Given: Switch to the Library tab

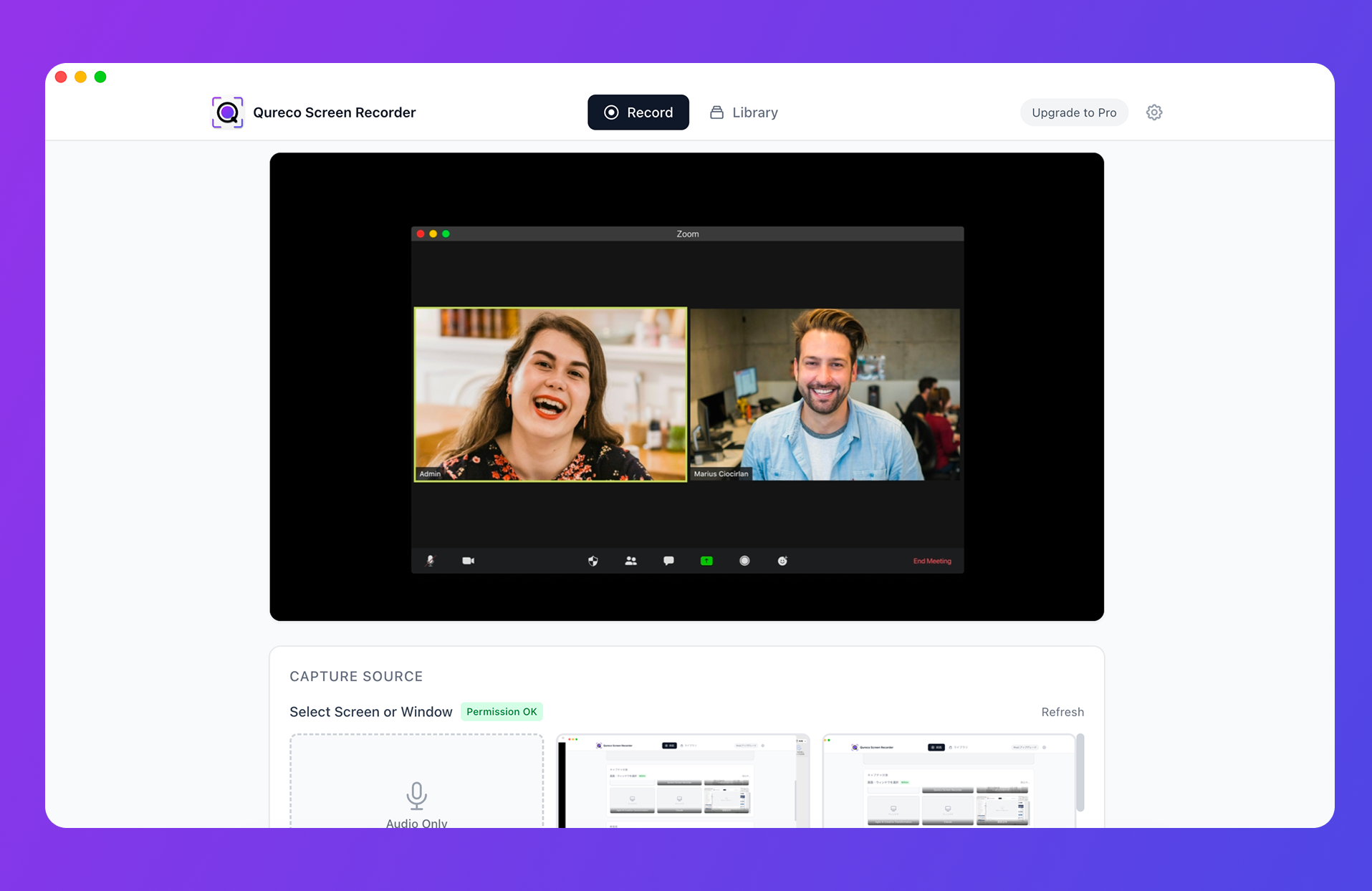Looking at the screenshot, I should (x=744, y=112).
